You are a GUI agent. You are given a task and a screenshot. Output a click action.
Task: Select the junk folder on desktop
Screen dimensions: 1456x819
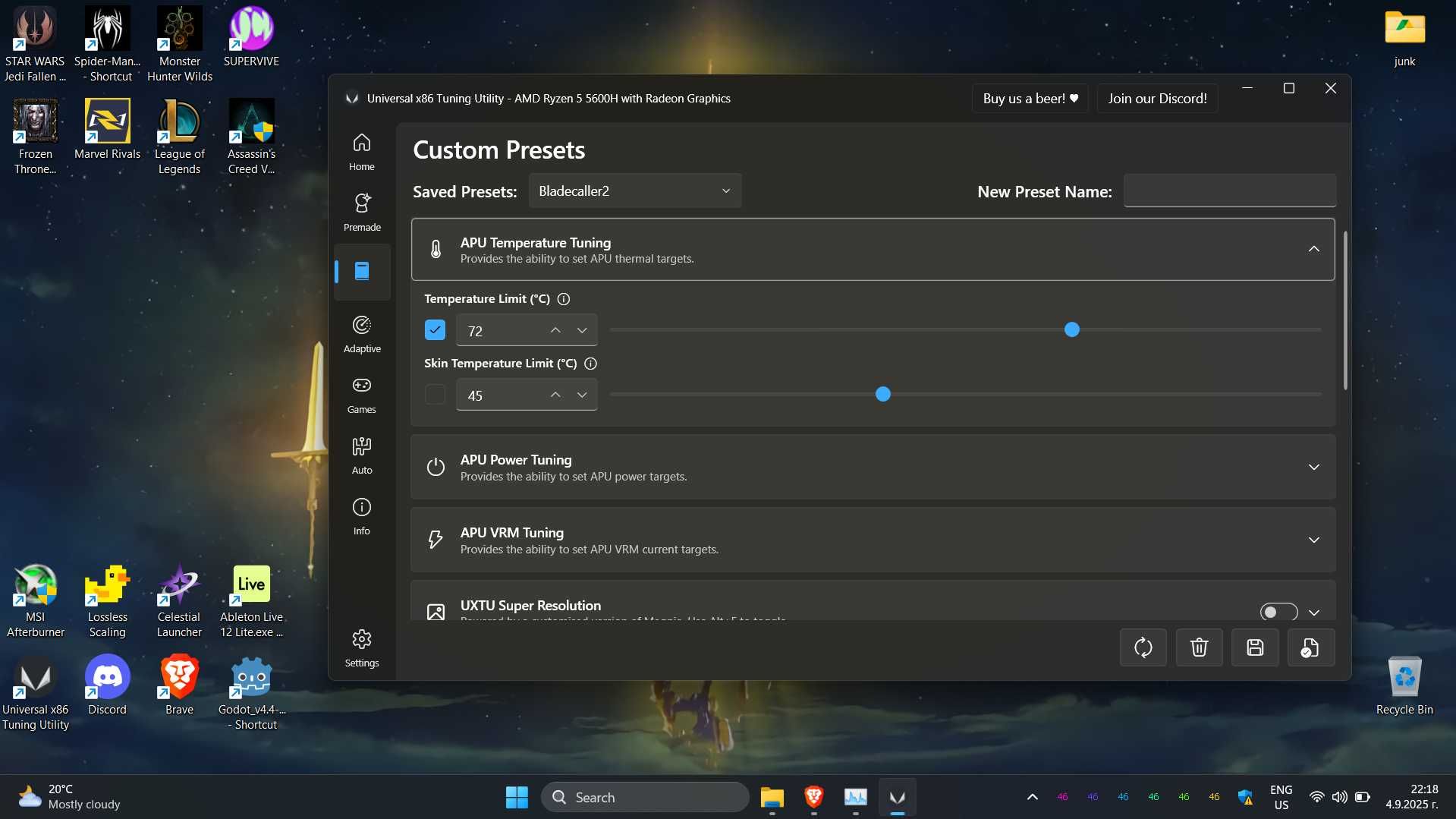pos(1404,38)
